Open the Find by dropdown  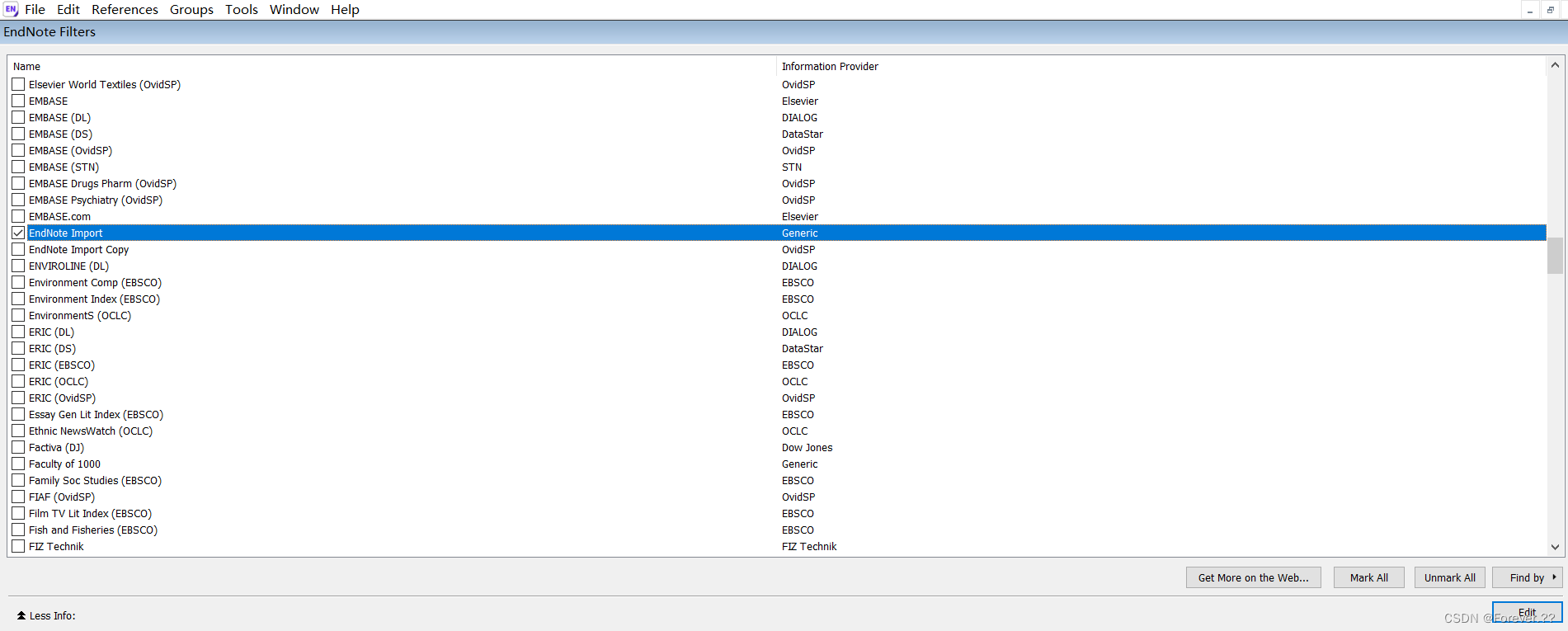pyautogui.click(x=1528, y=577)
